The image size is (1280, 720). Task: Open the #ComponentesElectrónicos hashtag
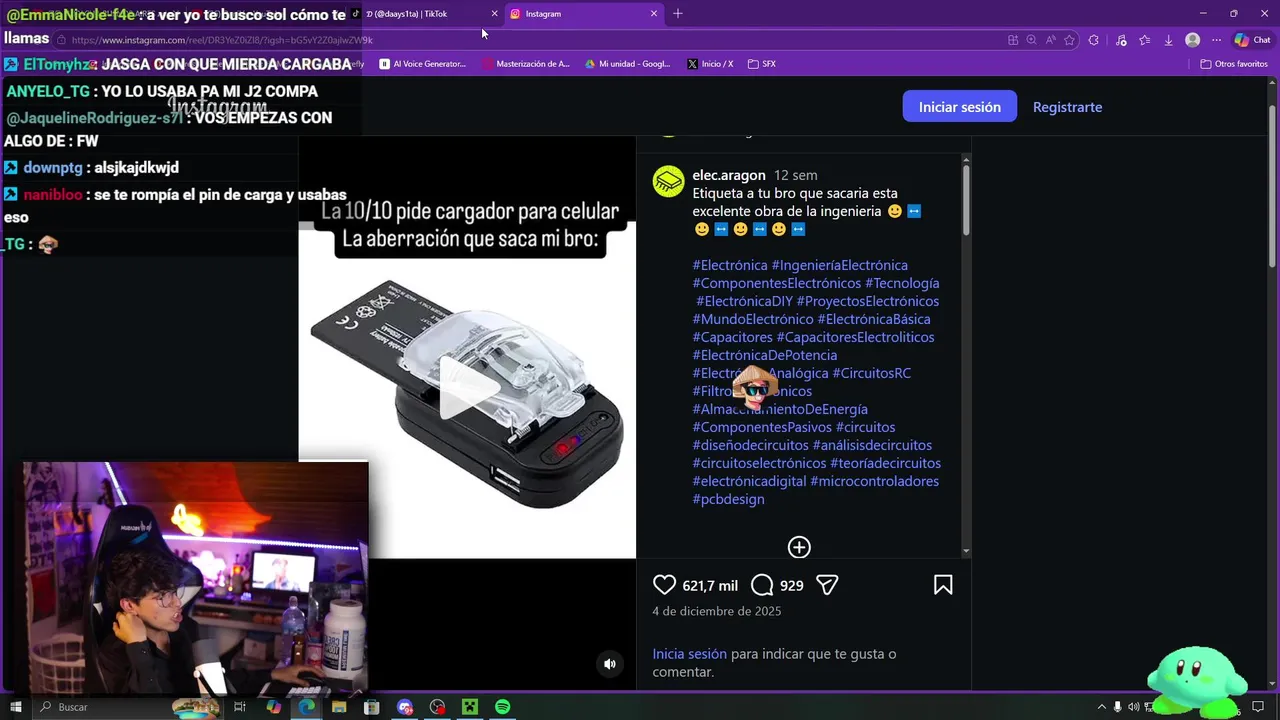coord(777,283)
